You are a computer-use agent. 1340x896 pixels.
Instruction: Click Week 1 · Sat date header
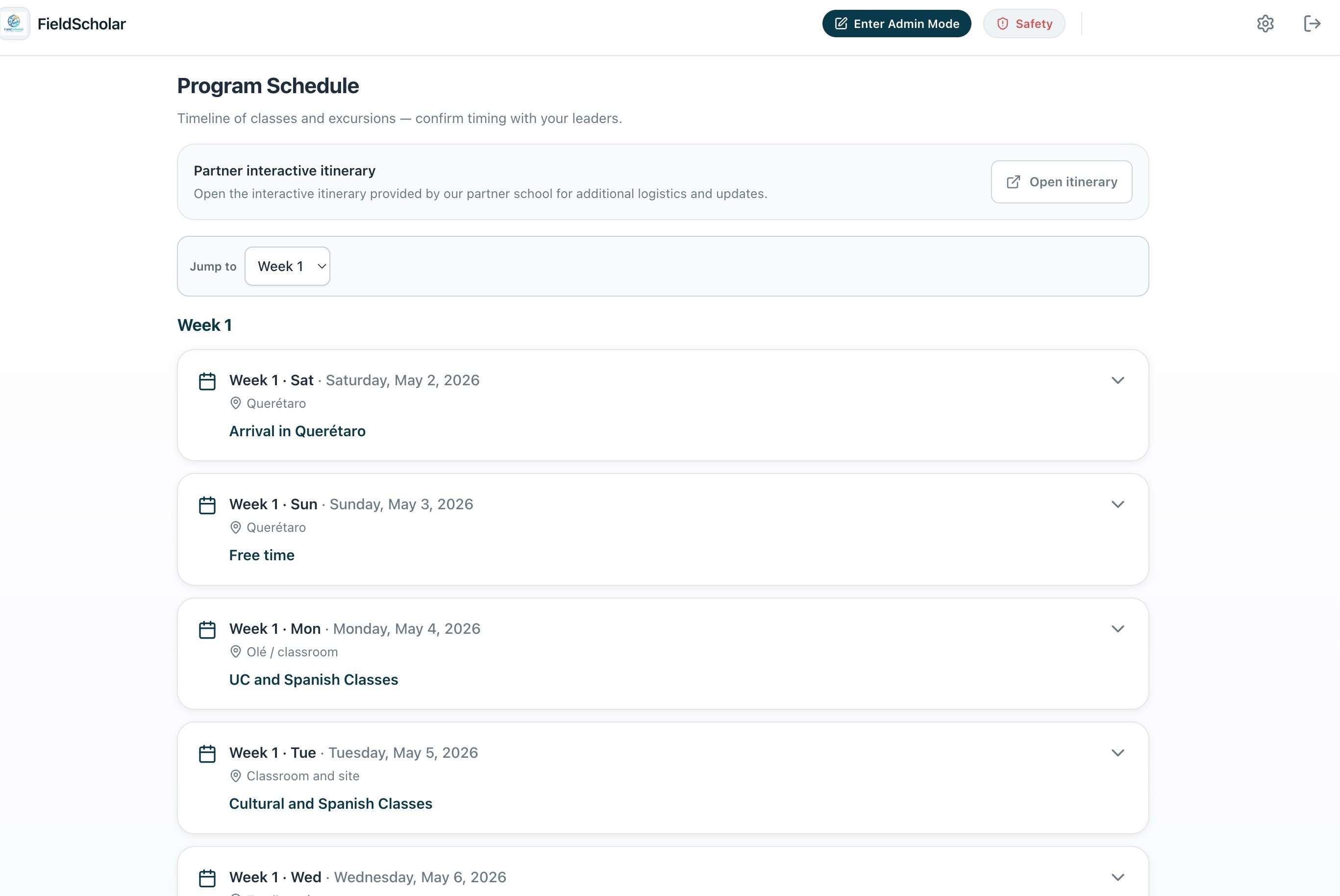354,380
